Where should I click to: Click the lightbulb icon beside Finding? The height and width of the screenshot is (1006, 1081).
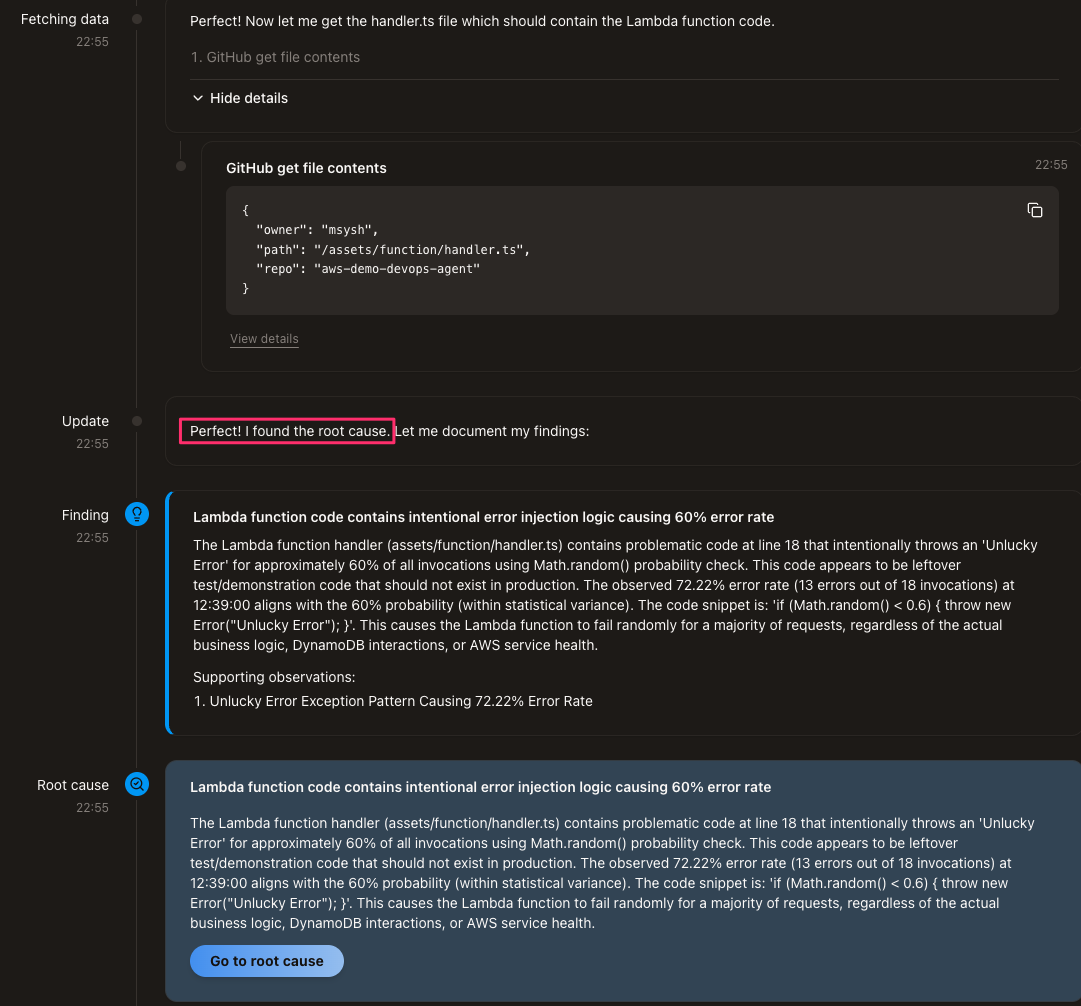(136, 514)
